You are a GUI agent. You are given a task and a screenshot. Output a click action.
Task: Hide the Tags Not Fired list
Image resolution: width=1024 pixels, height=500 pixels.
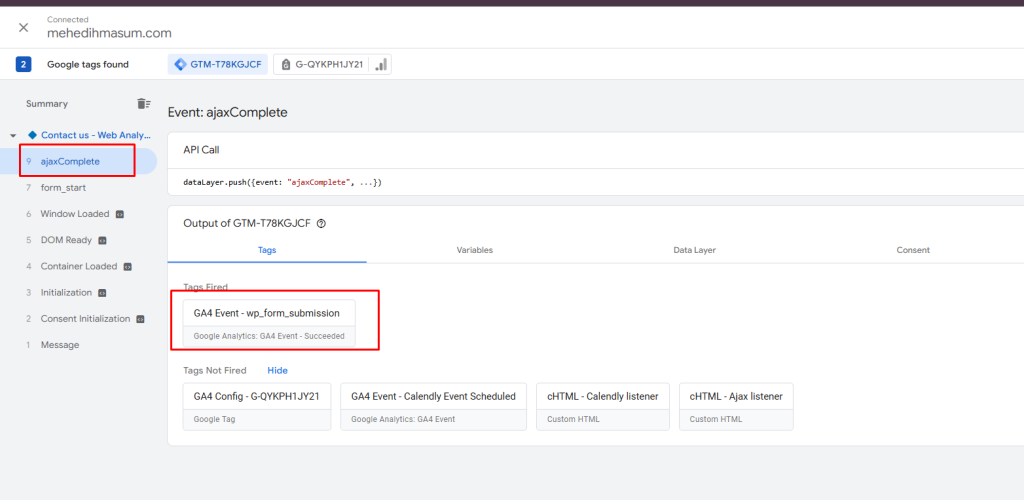[x=278, y=370]
